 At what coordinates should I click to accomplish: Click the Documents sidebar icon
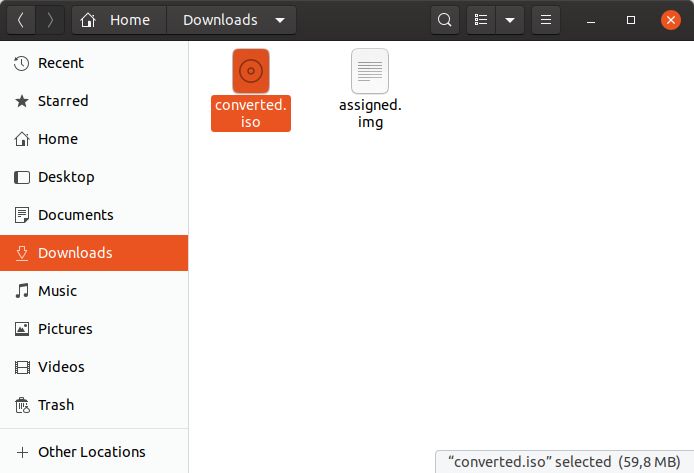point(22,215)
